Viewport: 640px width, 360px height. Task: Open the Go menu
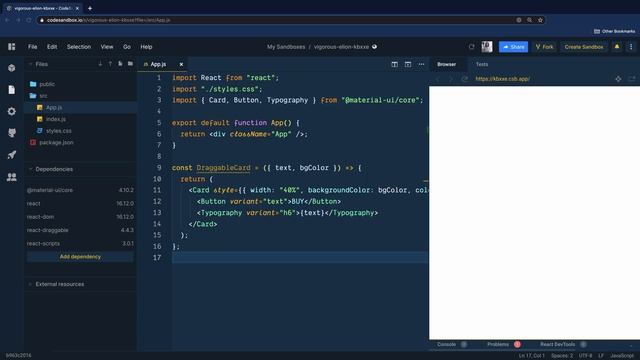[x=127, y=47]
